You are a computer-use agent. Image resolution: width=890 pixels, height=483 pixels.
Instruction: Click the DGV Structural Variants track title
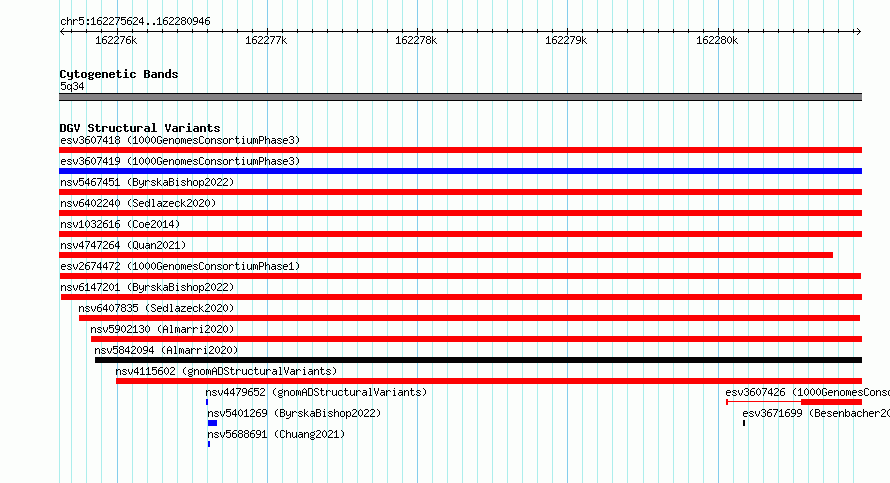coord(140,128)
